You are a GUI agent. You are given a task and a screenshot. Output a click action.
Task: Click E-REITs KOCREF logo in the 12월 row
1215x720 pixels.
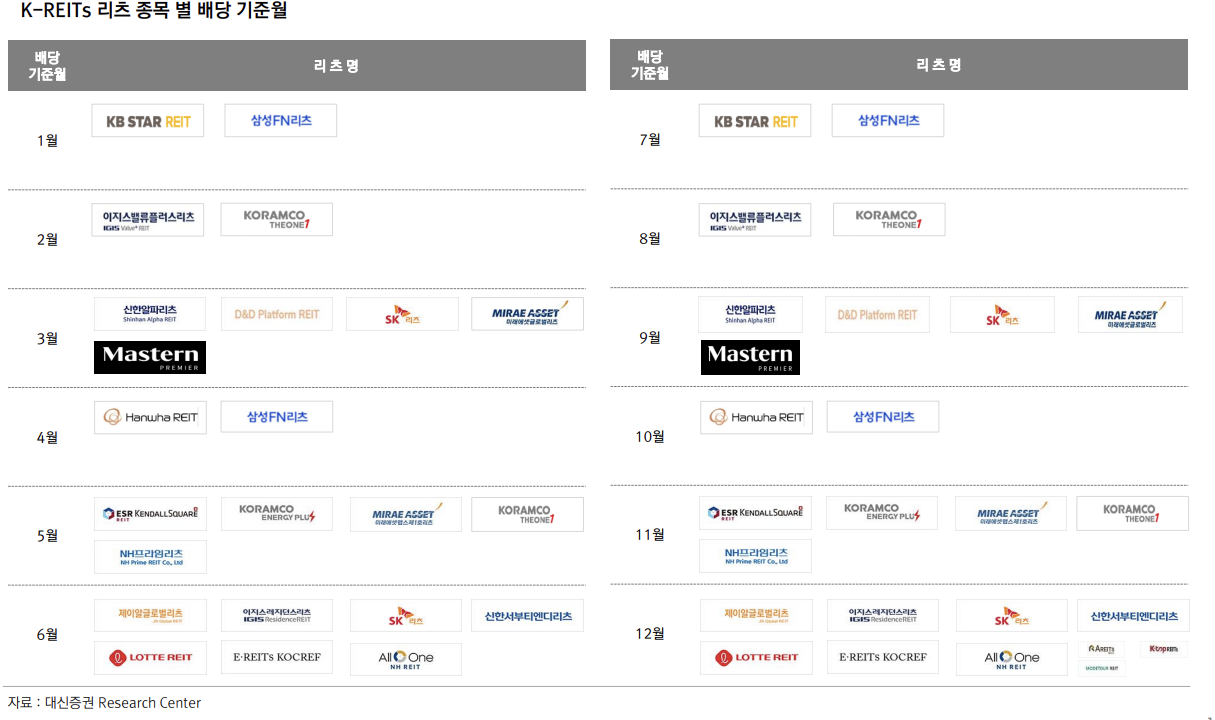tap(883, 658)
